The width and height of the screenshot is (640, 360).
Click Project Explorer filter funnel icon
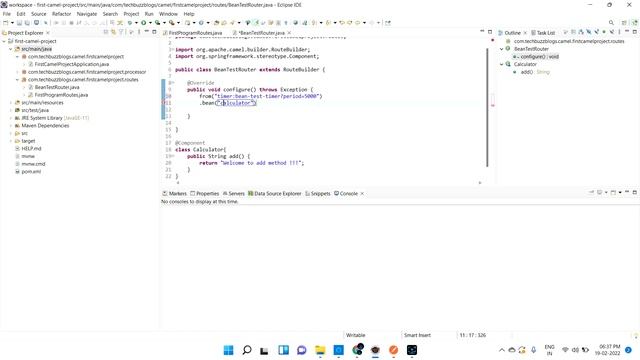121,32
